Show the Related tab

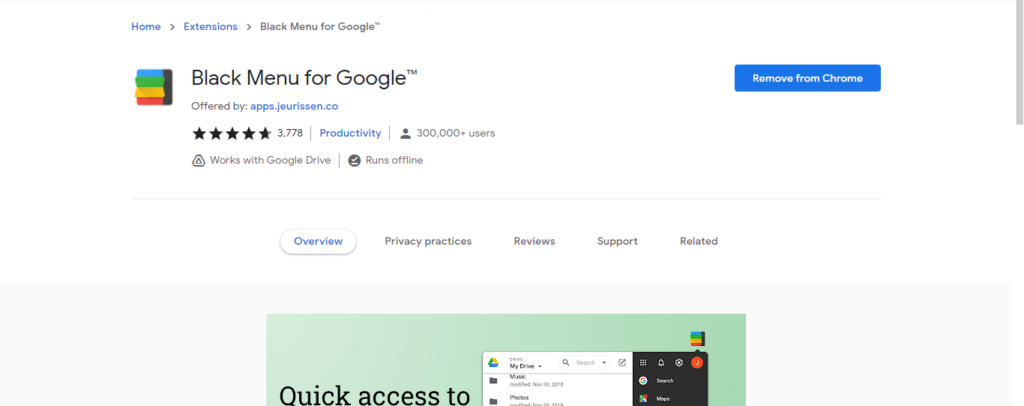(698, 242)
